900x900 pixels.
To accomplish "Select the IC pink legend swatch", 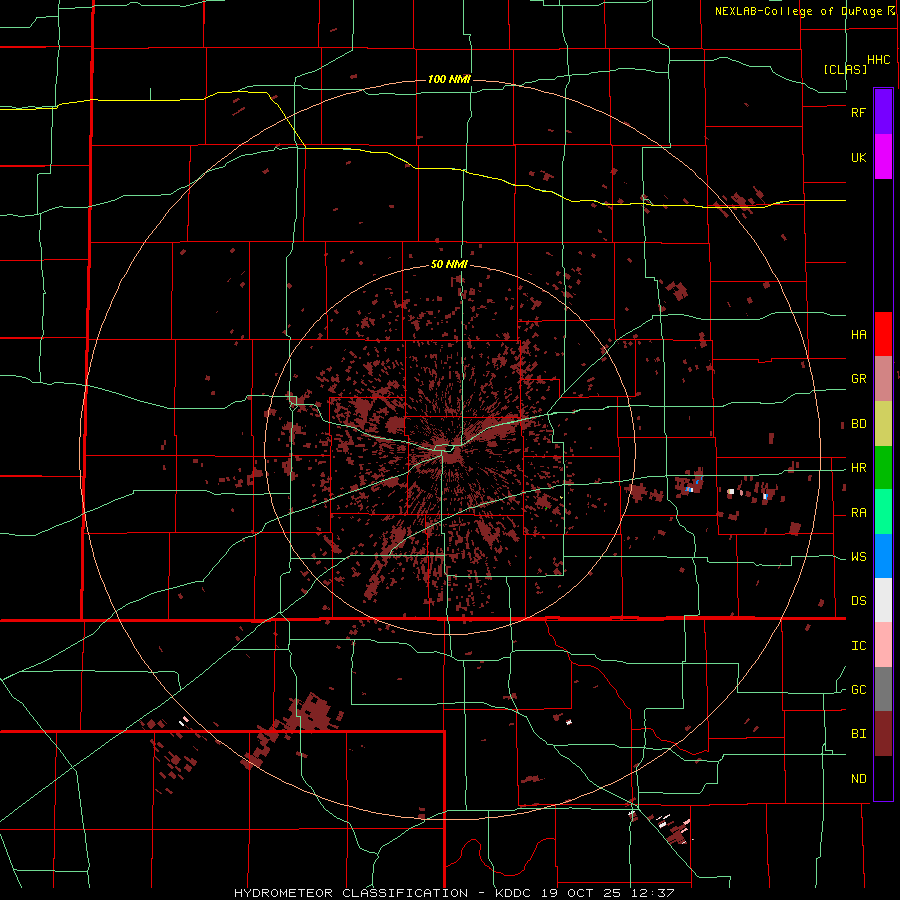I will pyautogui.click(x=883, y=645).
